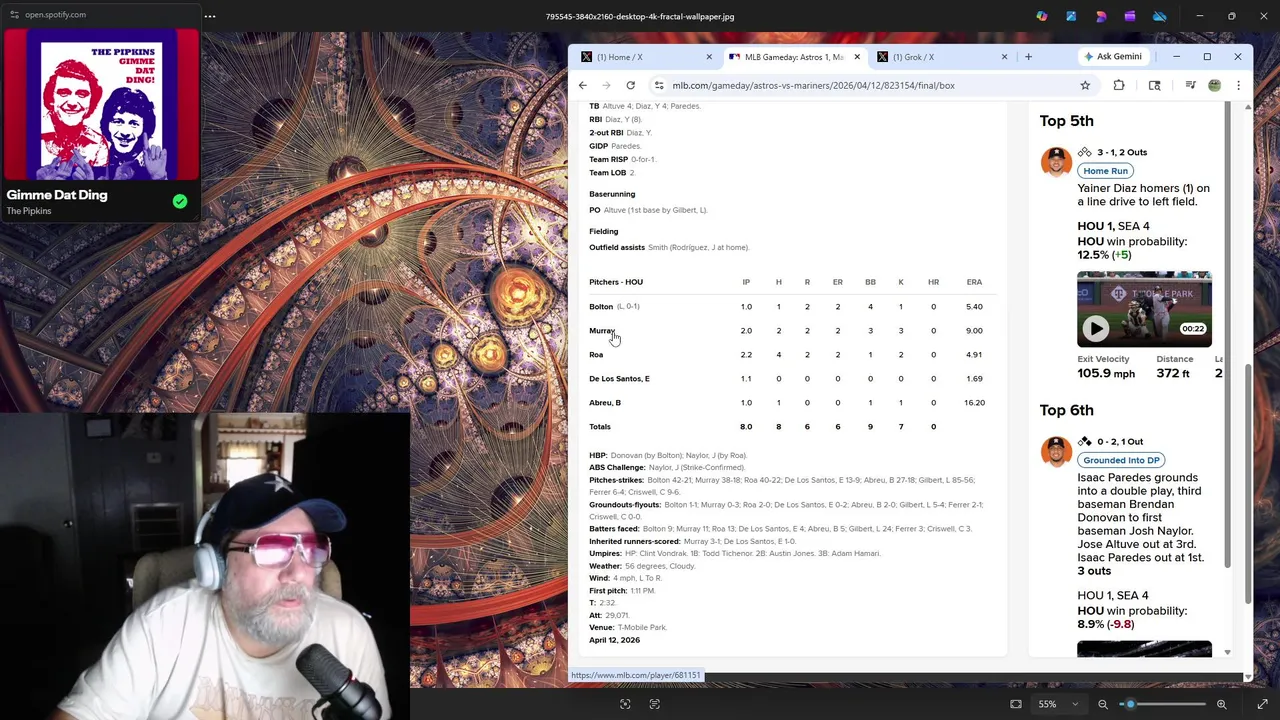Screen dimensions: 1280x720
Task: Reload the MLB Gameday page
Action: click(x=630, y=85)
